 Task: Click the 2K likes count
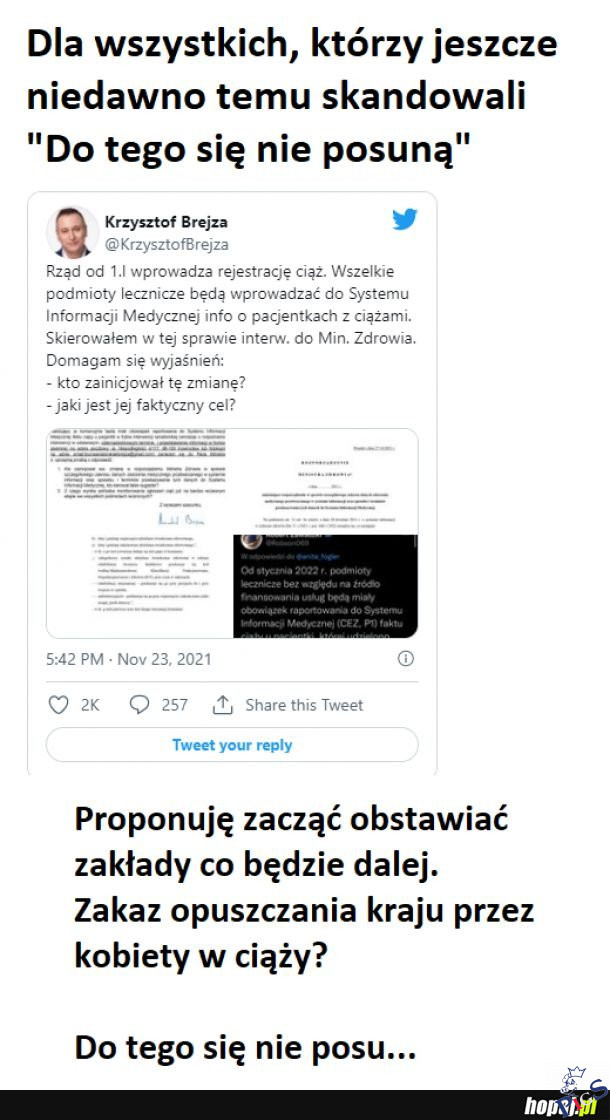coord(90,705)
